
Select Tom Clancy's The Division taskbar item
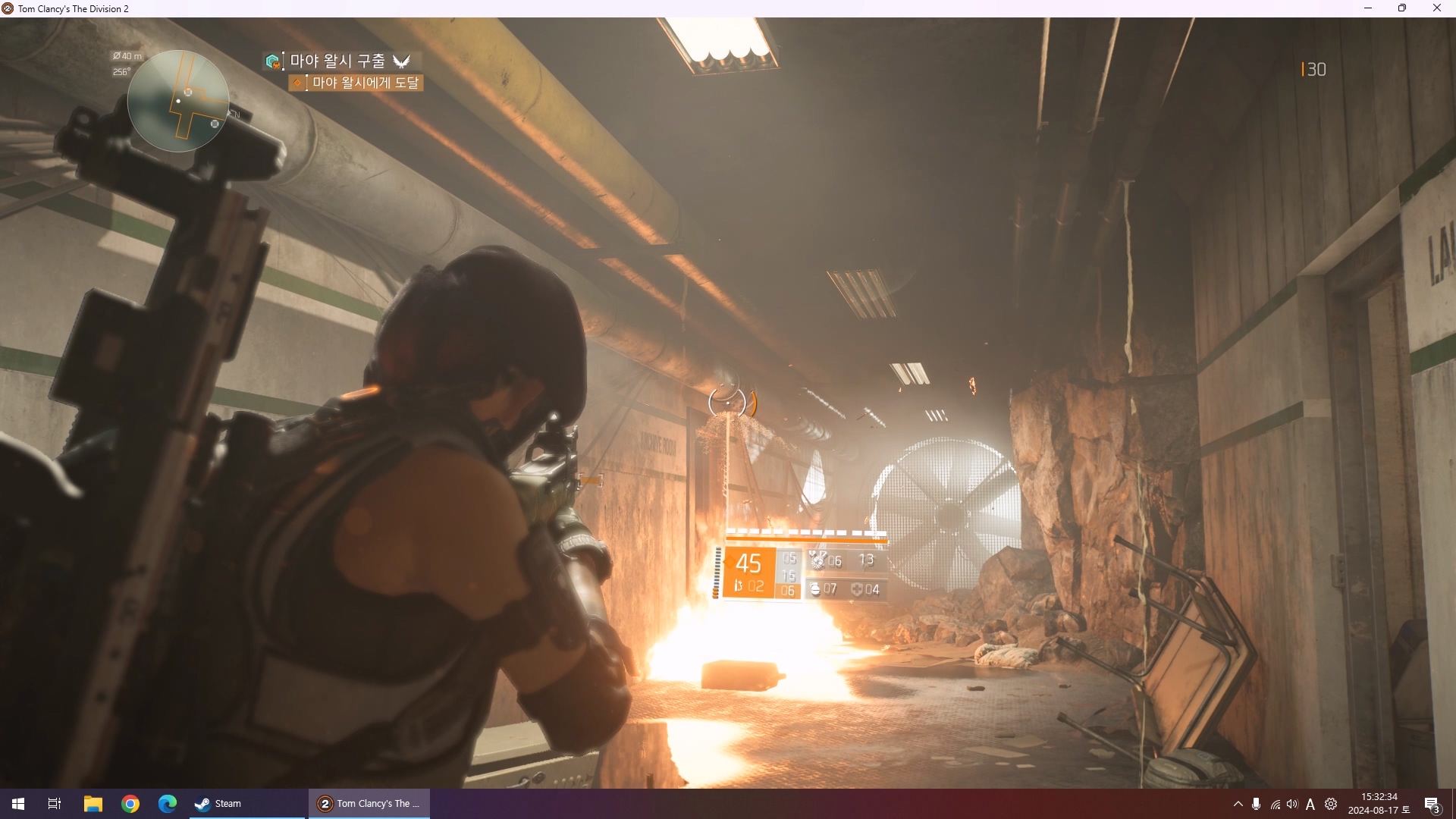(x=369, y=804)
